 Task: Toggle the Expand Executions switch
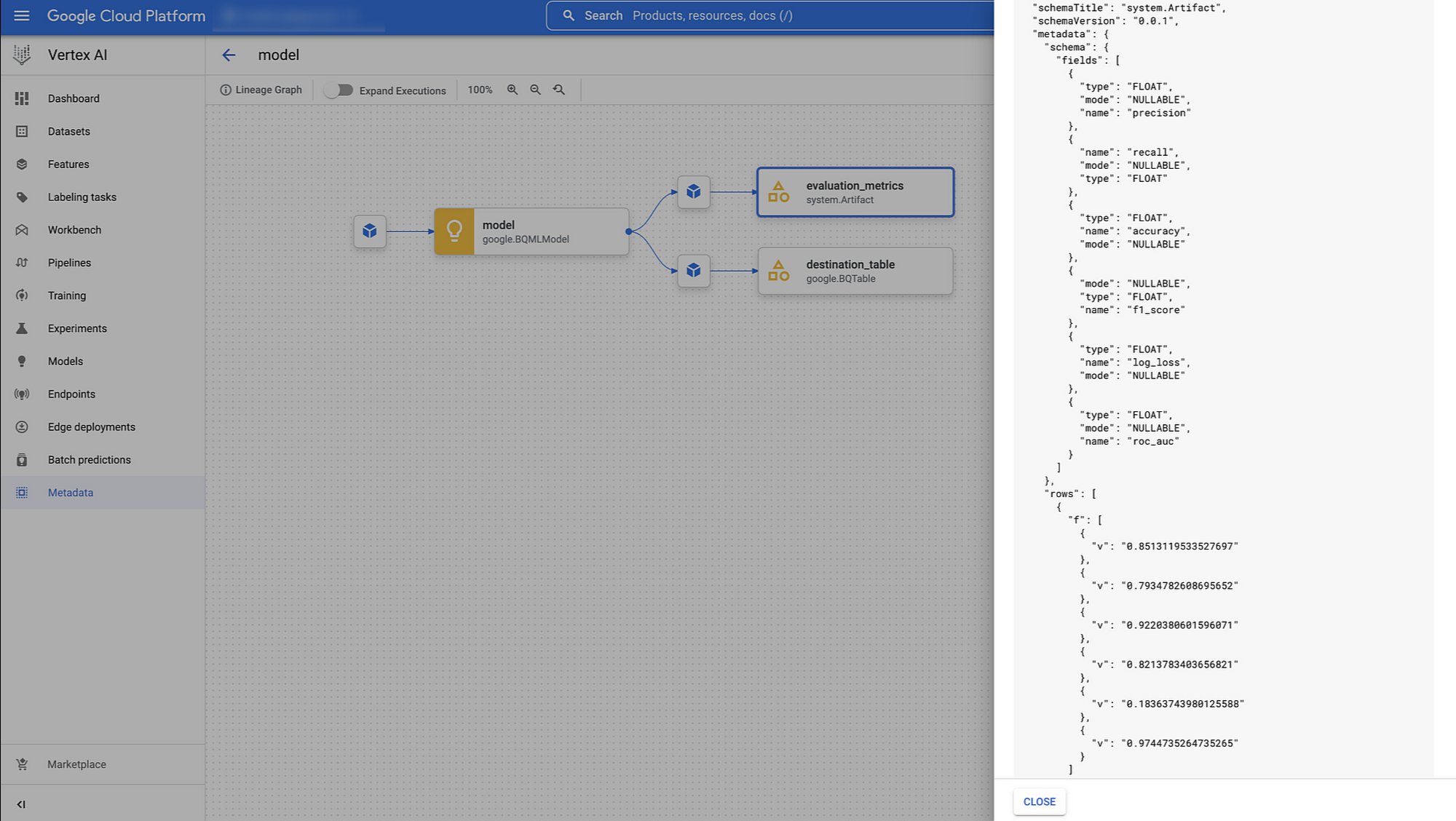pyautogui.click(x=339, y=90)
